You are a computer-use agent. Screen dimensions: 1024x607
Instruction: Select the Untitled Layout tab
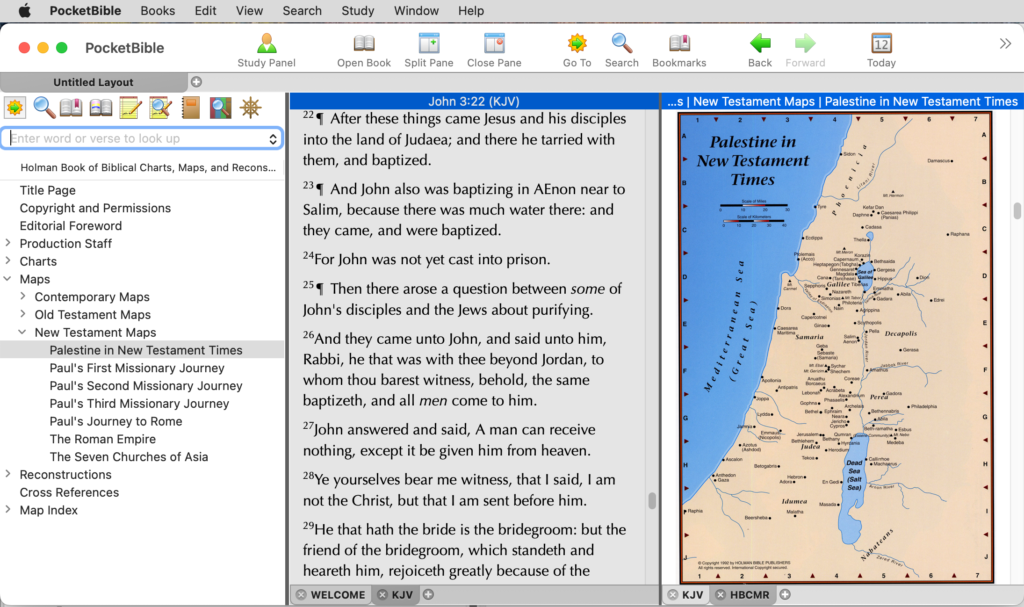(93, 82)
